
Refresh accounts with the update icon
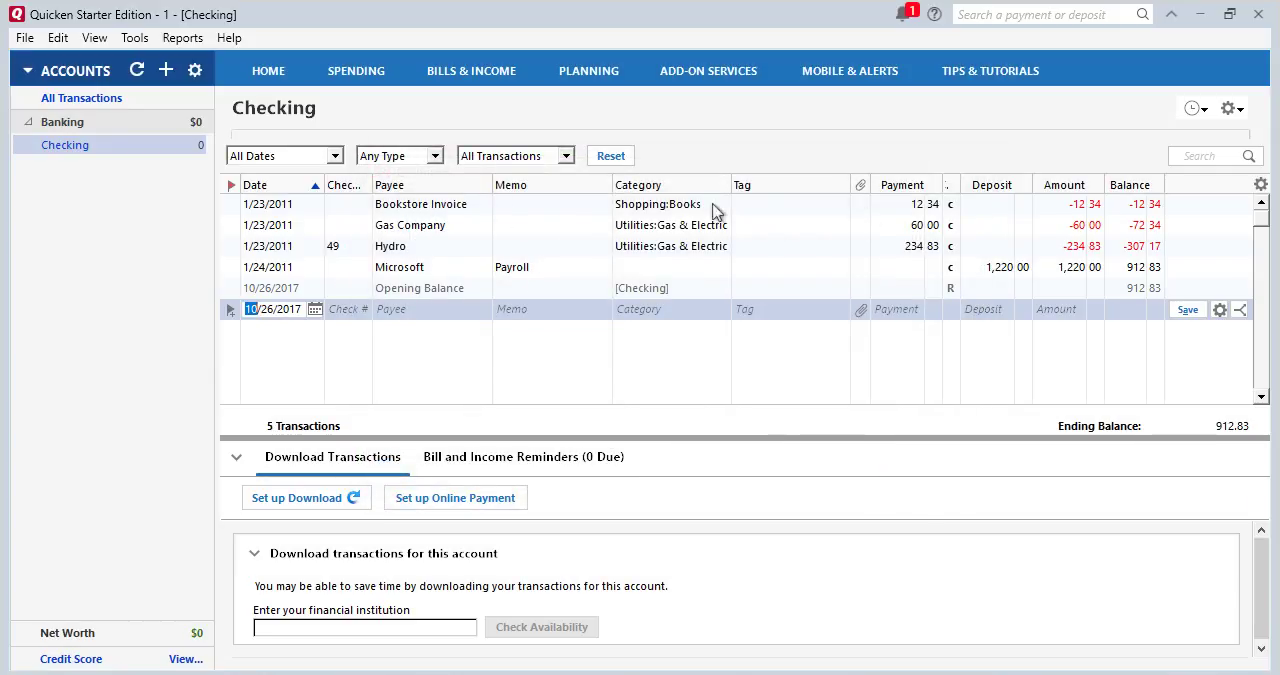tap(137, 70)
